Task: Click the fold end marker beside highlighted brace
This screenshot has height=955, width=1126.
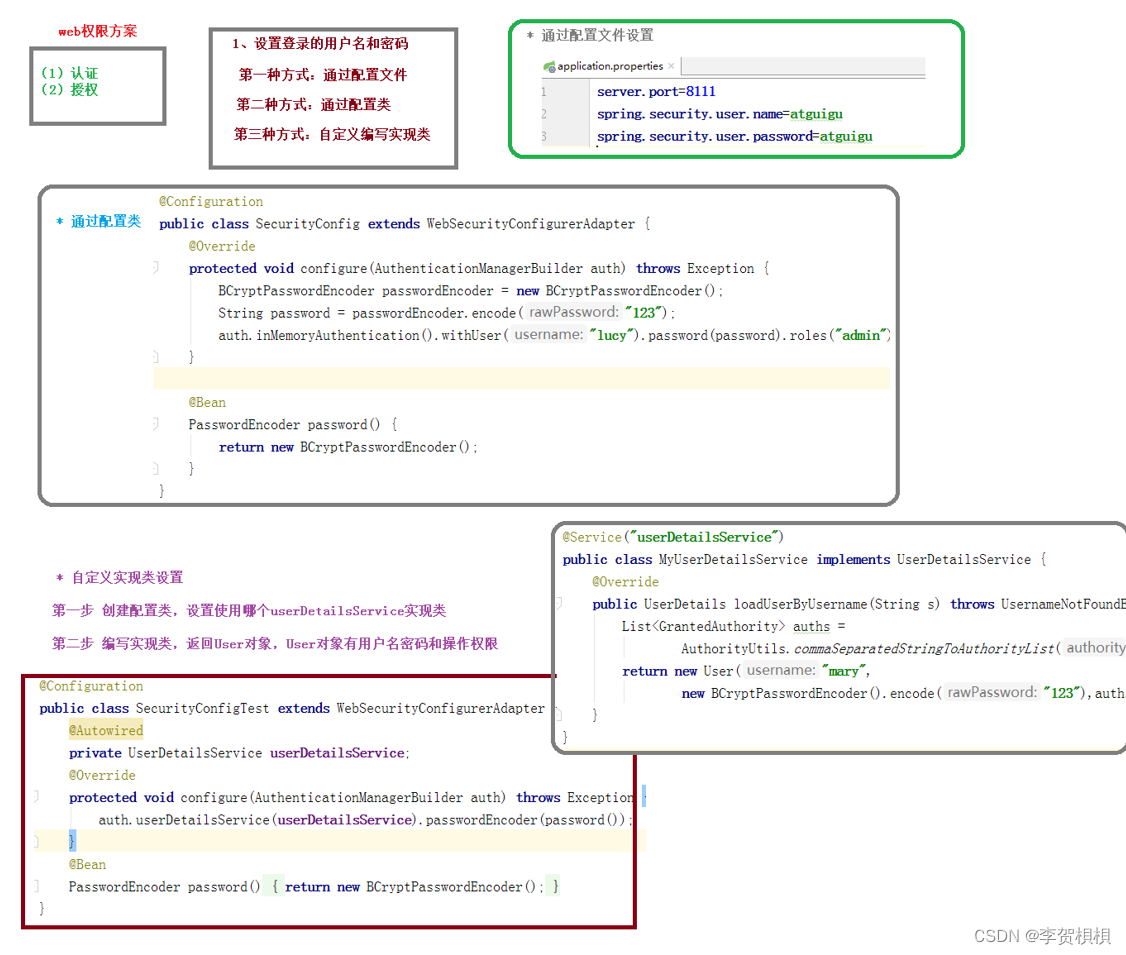Action: tap(36, 841)
